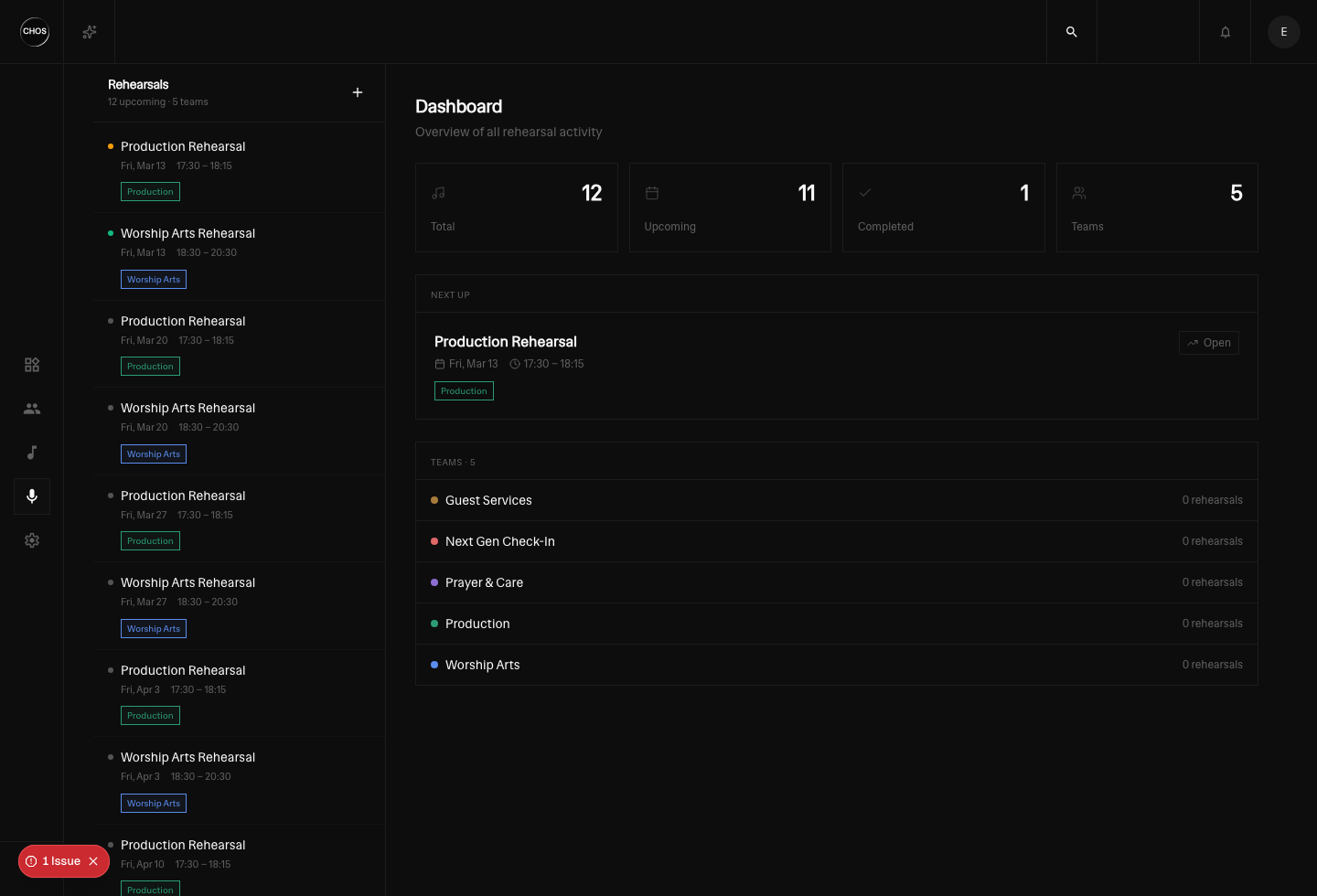Click the Rehearsals panel heading
The height and width of the screenshot is (896, 1317).
click(138, 84)
